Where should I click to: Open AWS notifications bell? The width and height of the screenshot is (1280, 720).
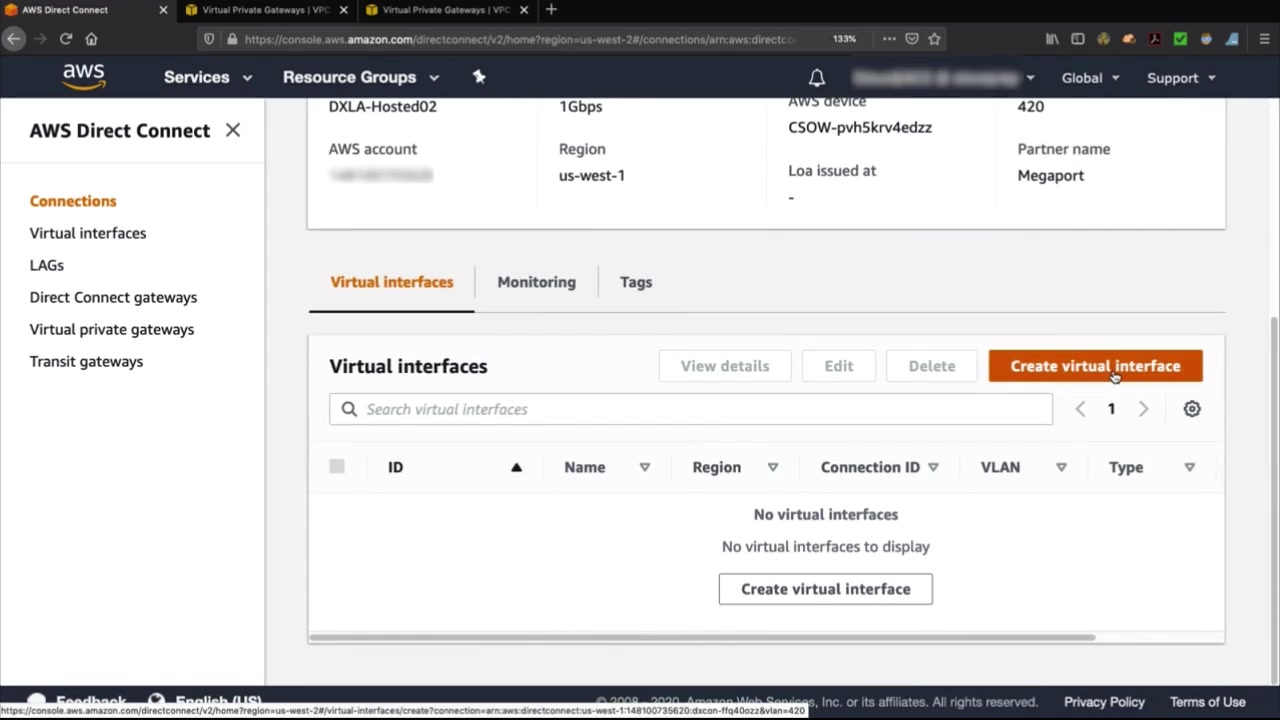[x=817, y=78]
